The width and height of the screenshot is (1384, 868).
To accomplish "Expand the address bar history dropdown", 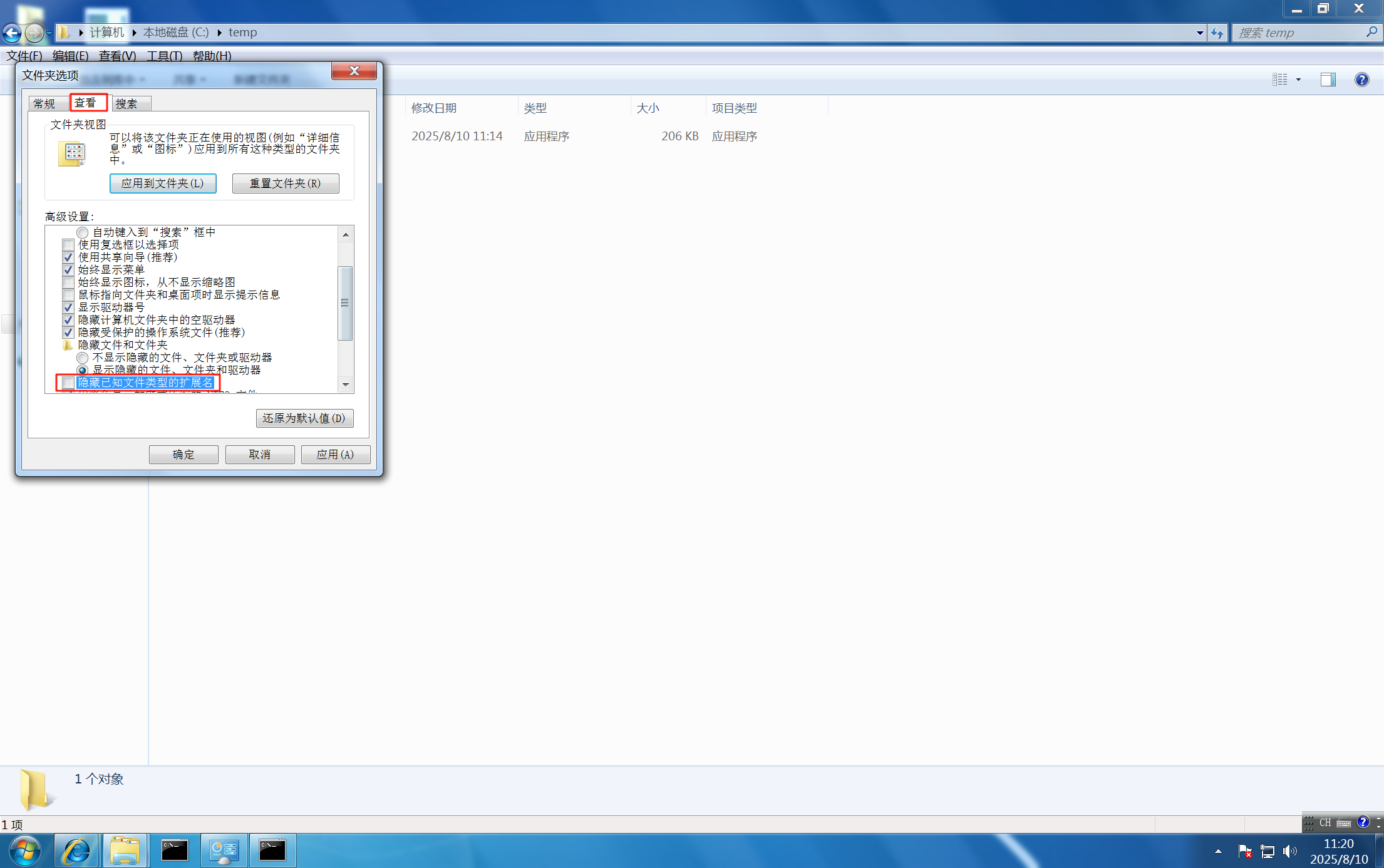I will (x=1199, y=33).
